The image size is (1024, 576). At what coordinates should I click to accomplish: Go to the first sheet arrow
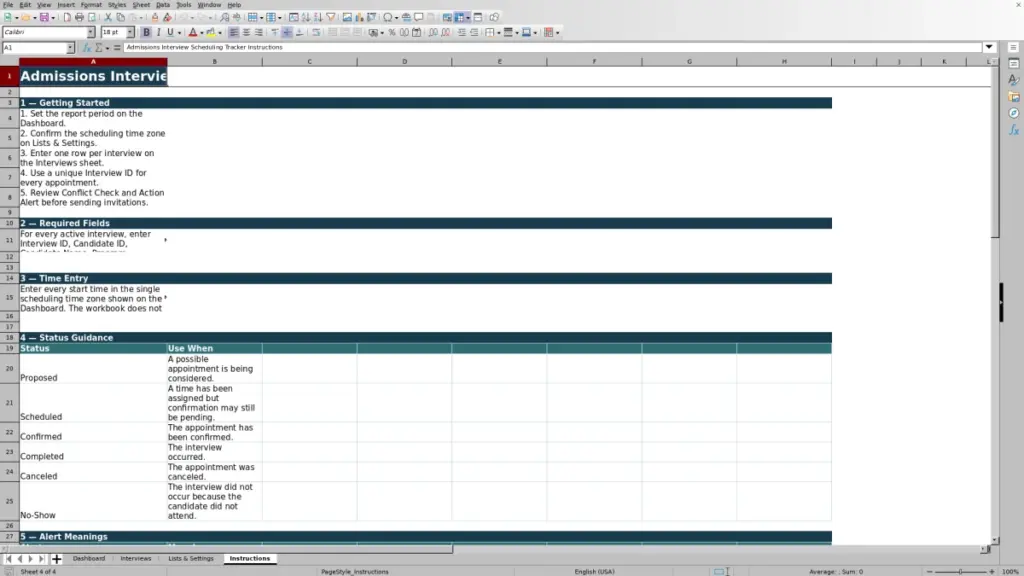coord(8,559)
